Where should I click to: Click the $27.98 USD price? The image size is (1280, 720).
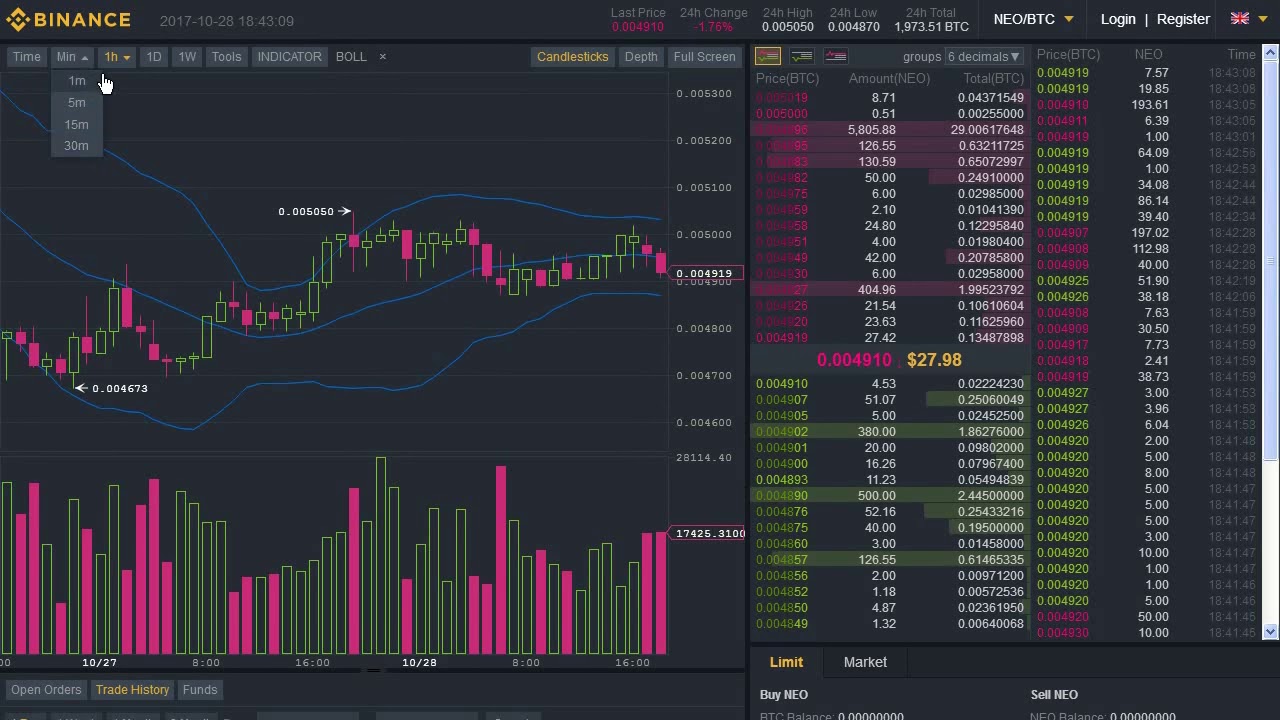(934, 360)
